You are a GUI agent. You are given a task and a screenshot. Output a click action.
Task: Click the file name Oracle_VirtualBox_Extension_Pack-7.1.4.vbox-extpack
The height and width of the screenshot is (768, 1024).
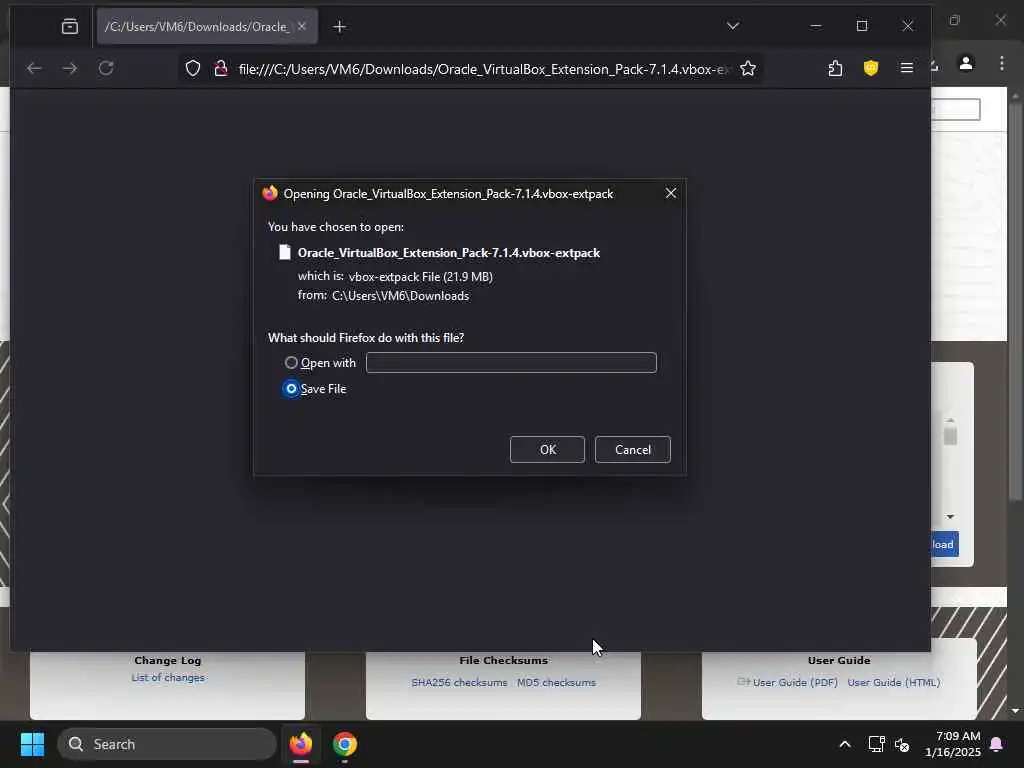[449, 253]
